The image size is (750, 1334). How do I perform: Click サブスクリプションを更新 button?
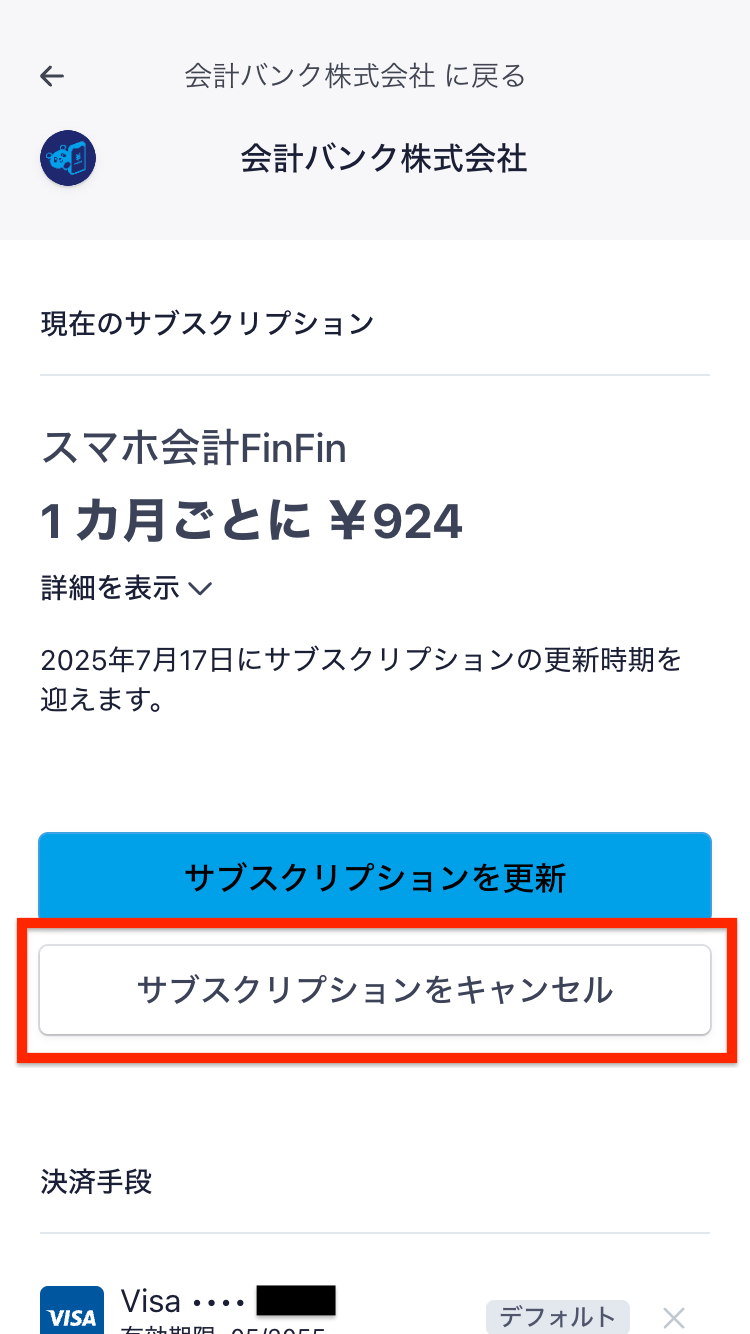[x=375, y=878]
